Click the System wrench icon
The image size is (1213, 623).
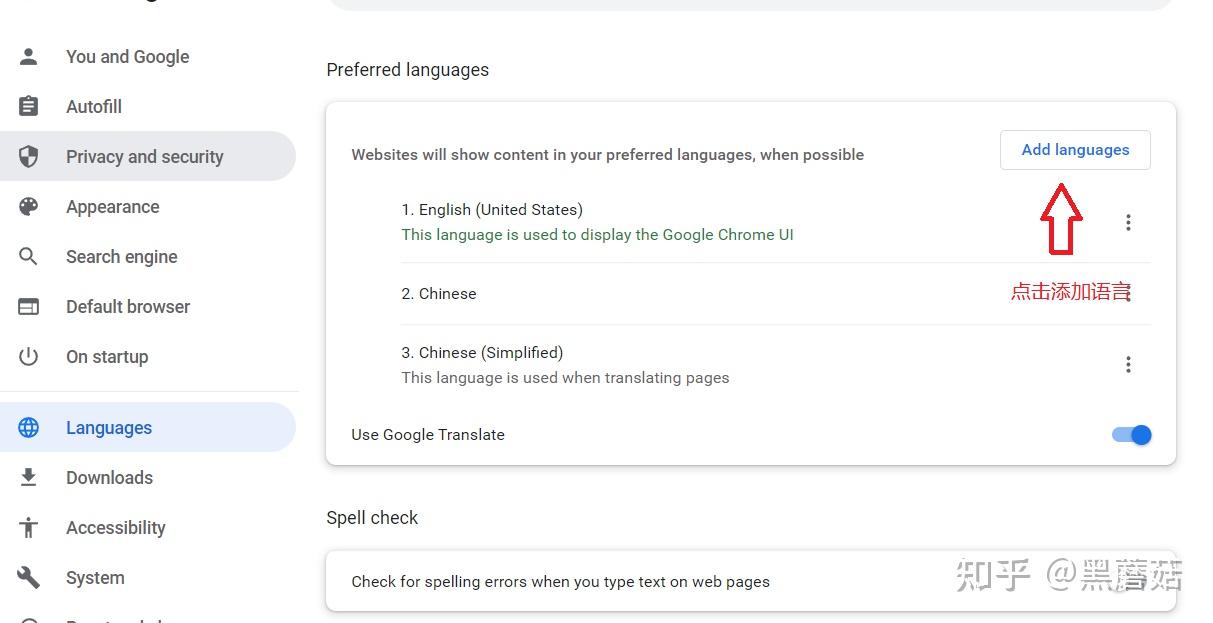pyautogui.click(x=29, y=578)
